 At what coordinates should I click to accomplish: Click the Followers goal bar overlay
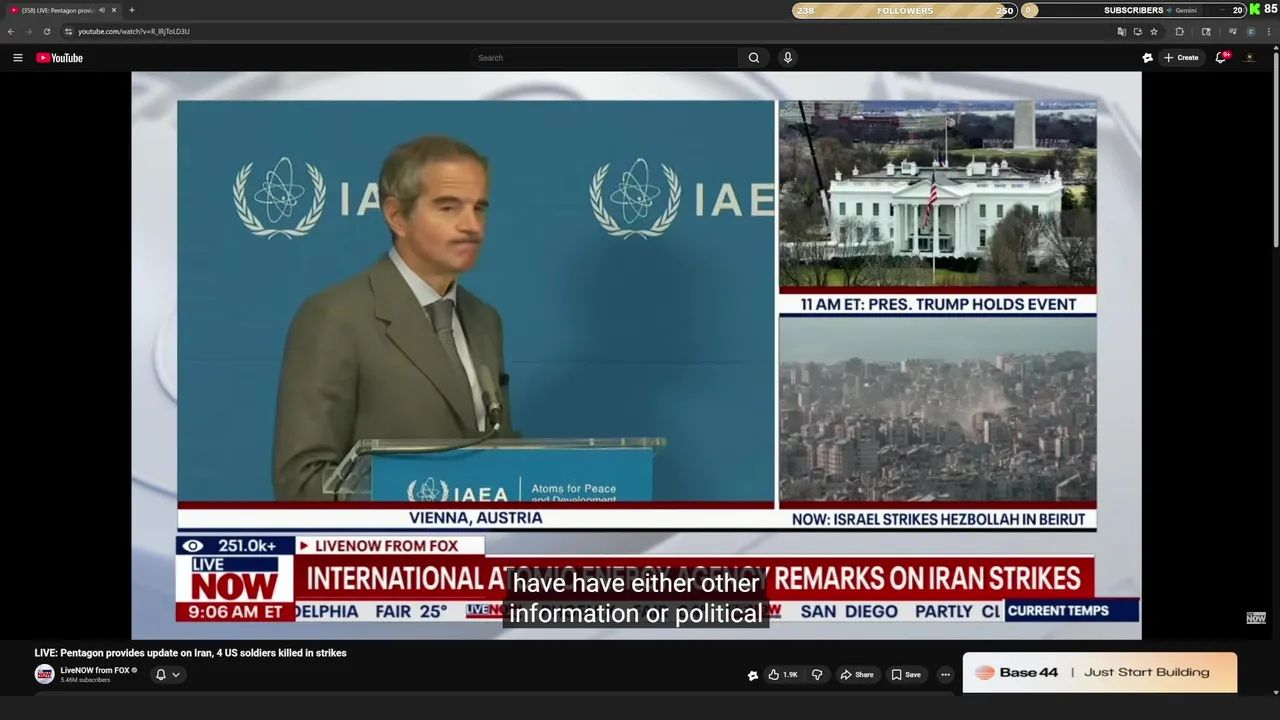pyautogui.click(x=904, y=10)
